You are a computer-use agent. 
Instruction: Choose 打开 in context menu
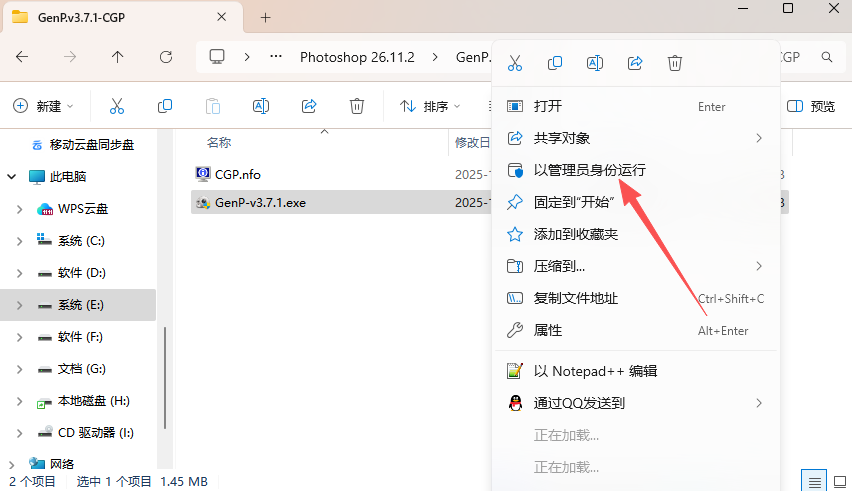pyautogui.click(x=636, y=106)
